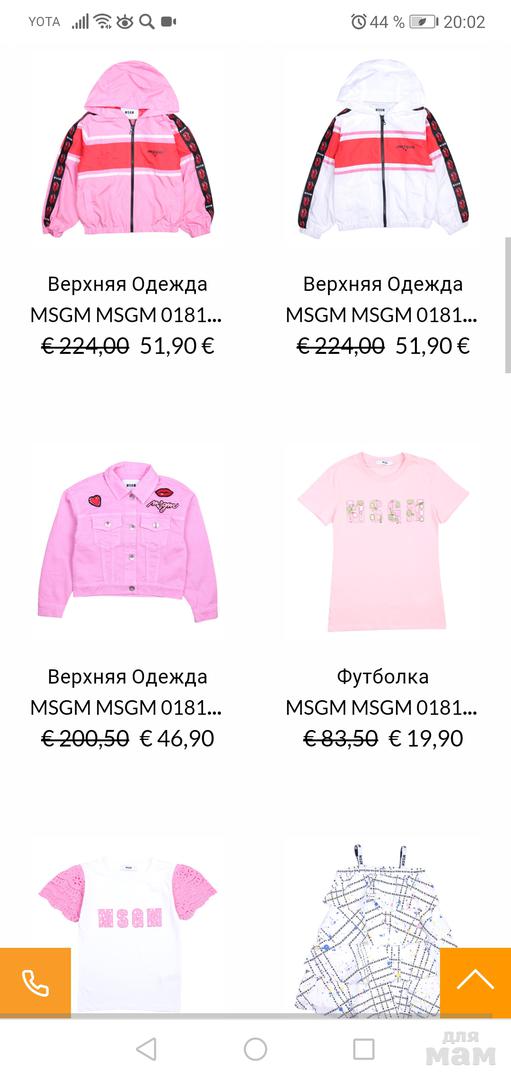
Task: Open the pink hooded jacket image
Action: pyautogui.click(x=128, y=149)
